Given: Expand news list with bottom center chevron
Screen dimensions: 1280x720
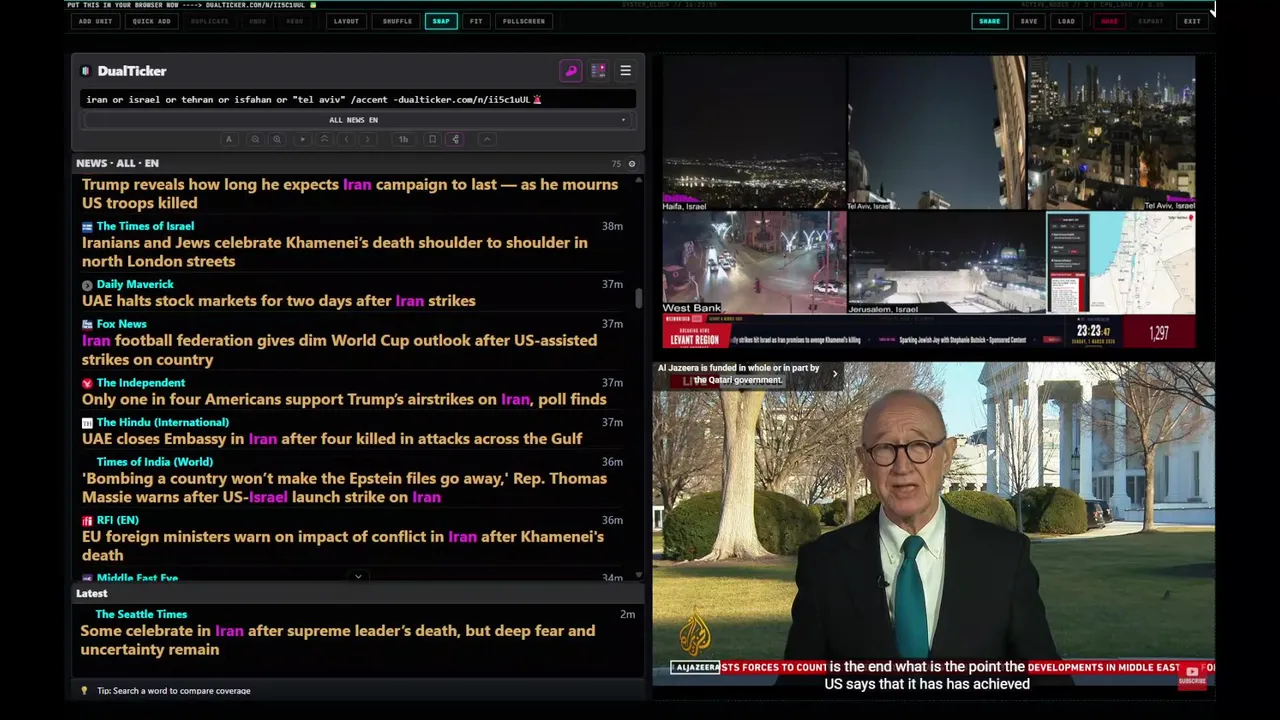Looking at the screenshot, I should click(x=358, y=576).
